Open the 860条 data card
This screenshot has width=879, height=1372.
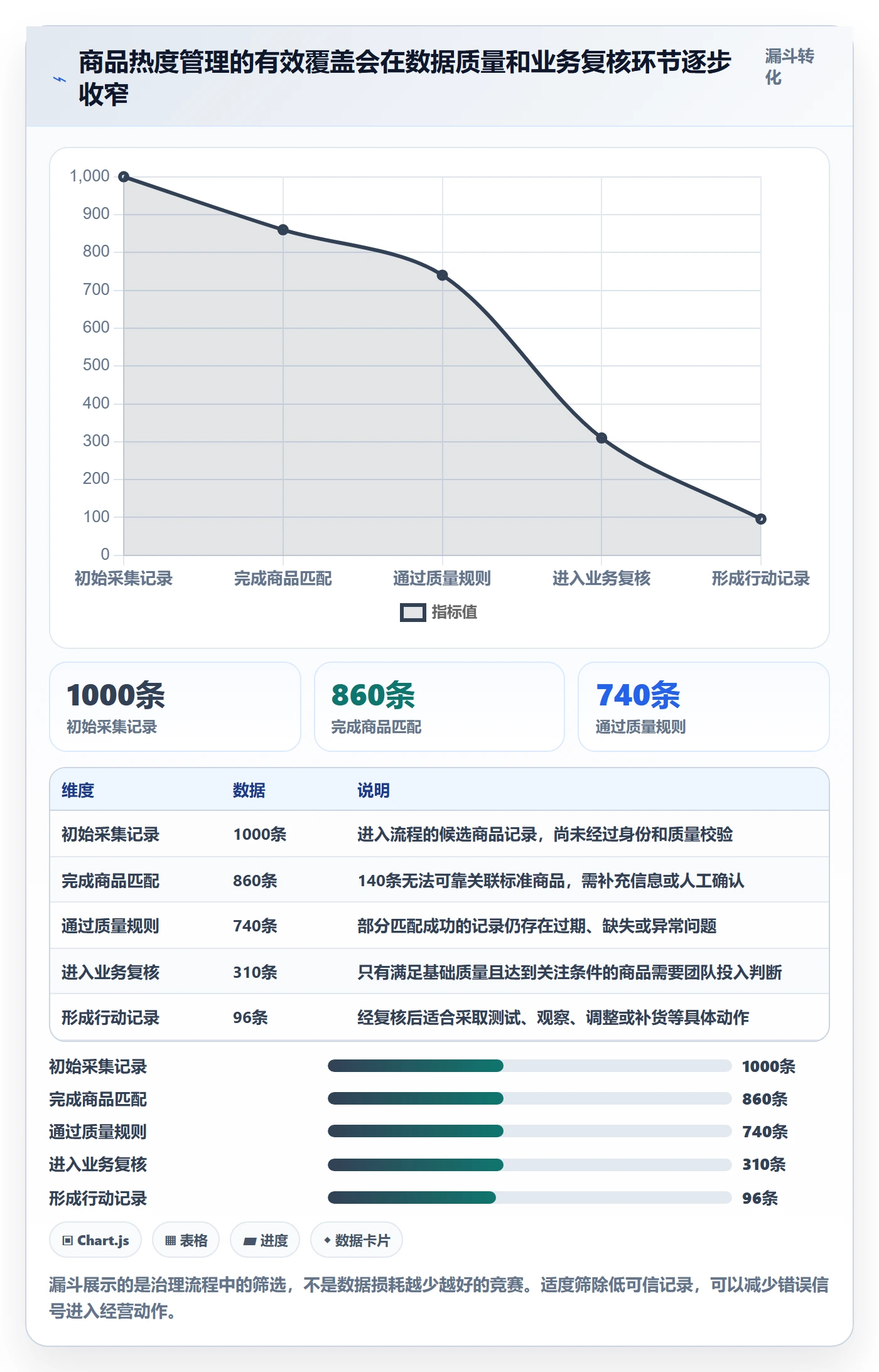coord(439,707)
